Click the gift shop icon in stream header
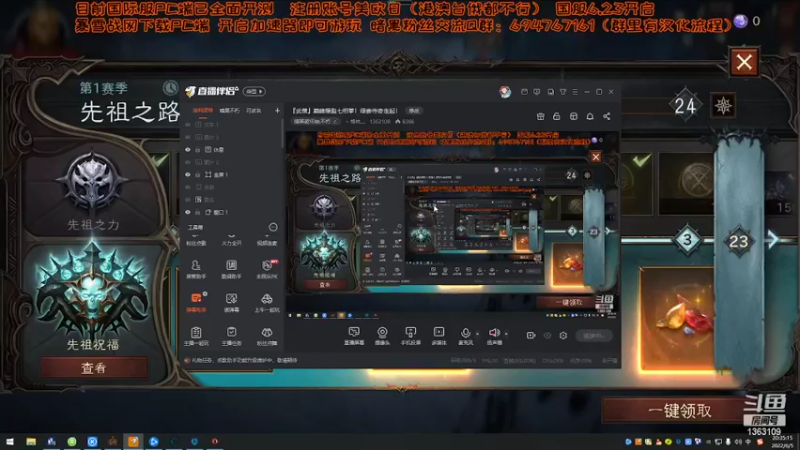This screenshot has height=450, width=800. click(x=540, y=116)
